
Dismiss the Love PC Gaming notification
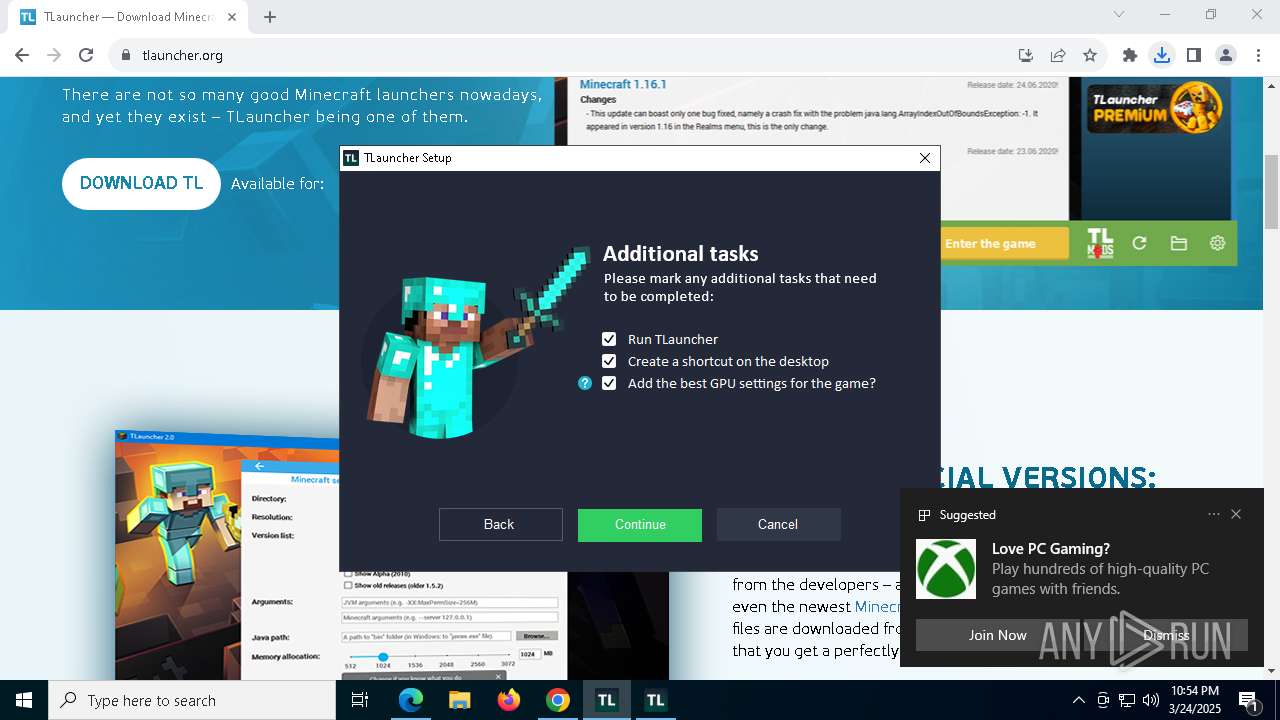pos(1166,635)
